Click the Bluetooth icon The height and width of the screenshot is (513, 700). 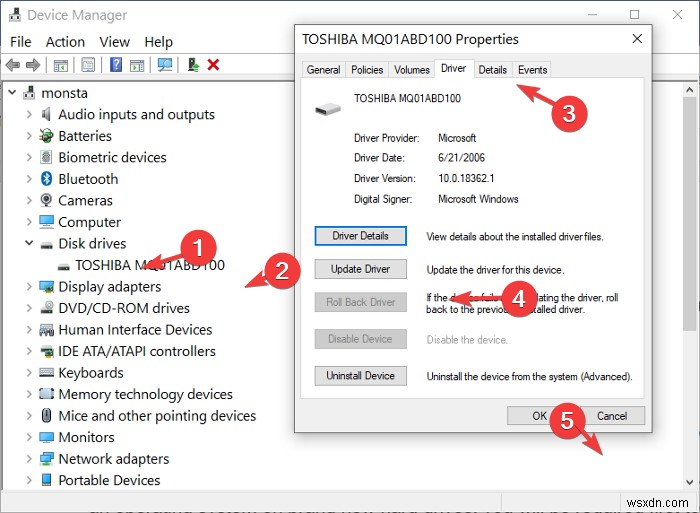click(x=46, y=179)
